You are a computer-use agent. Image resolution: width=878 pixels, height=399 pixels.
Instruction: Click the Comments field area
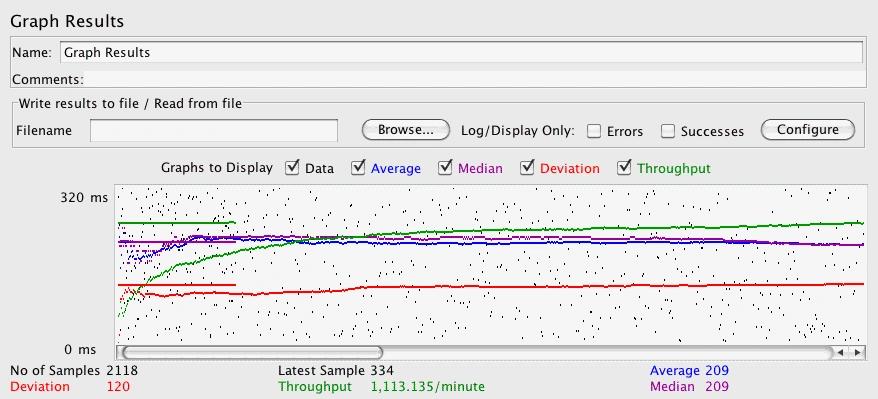(473, 79)
